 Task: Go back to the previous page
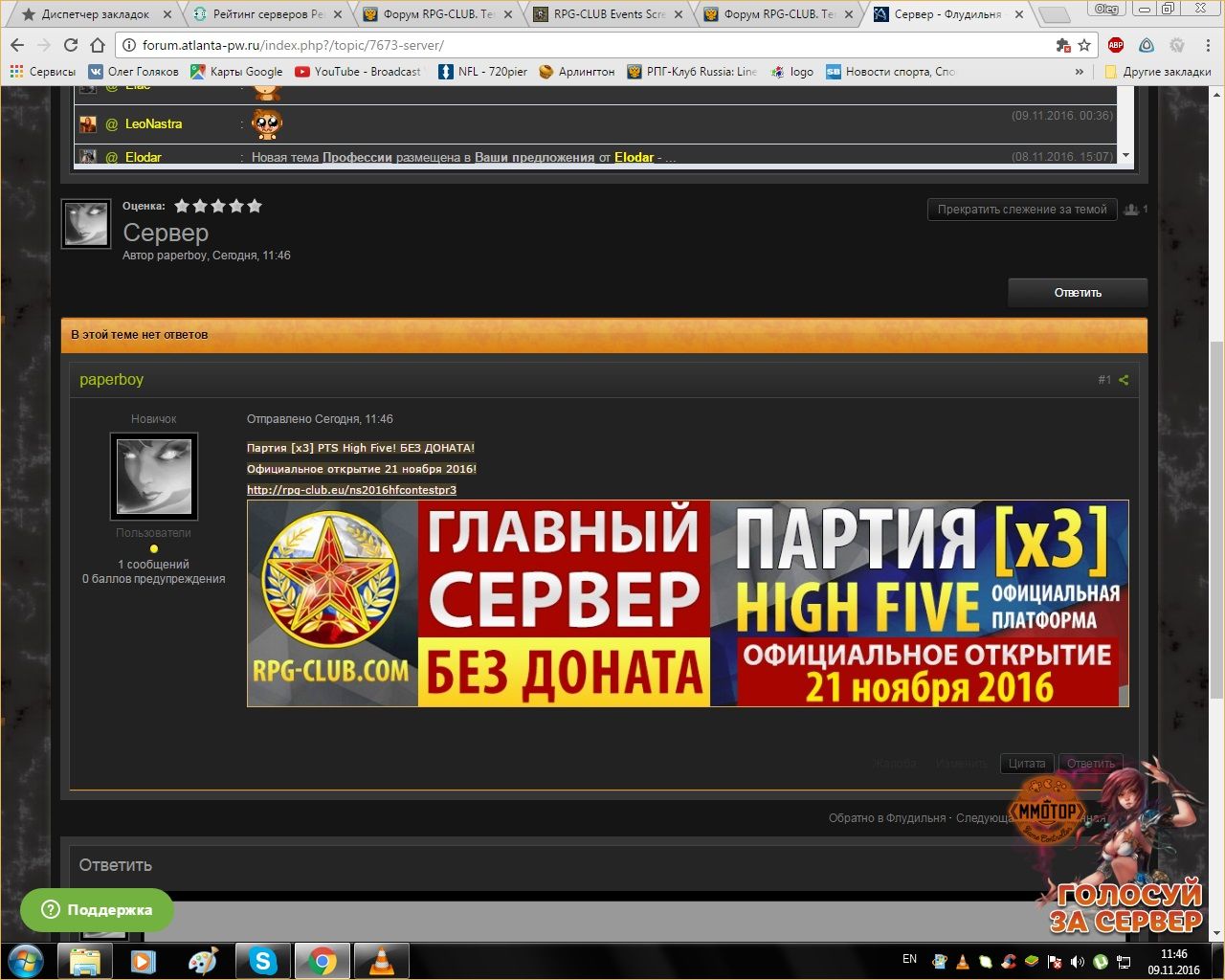click(x=17, y=45)
